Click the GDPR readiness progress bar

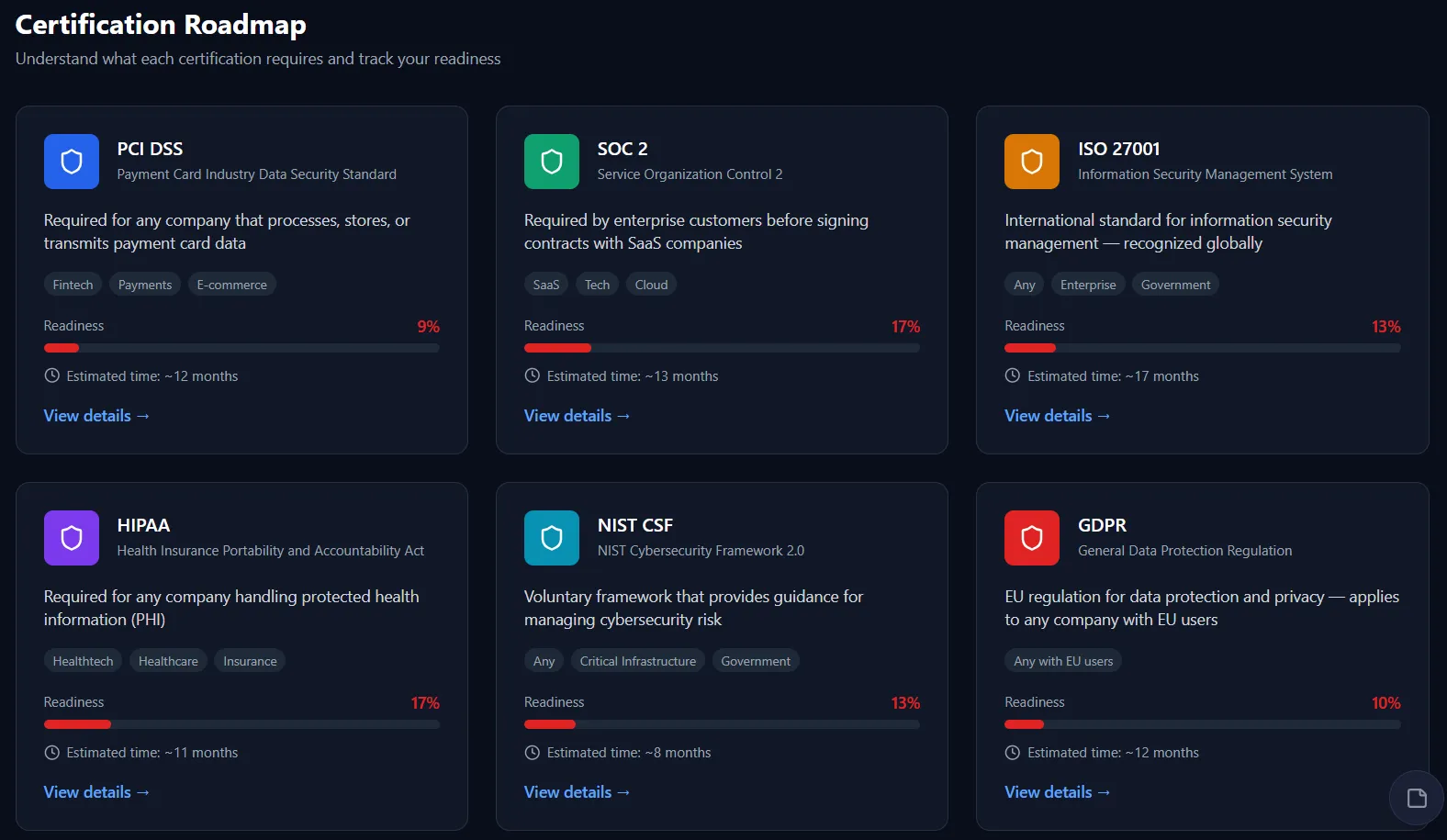point(1203,724)
